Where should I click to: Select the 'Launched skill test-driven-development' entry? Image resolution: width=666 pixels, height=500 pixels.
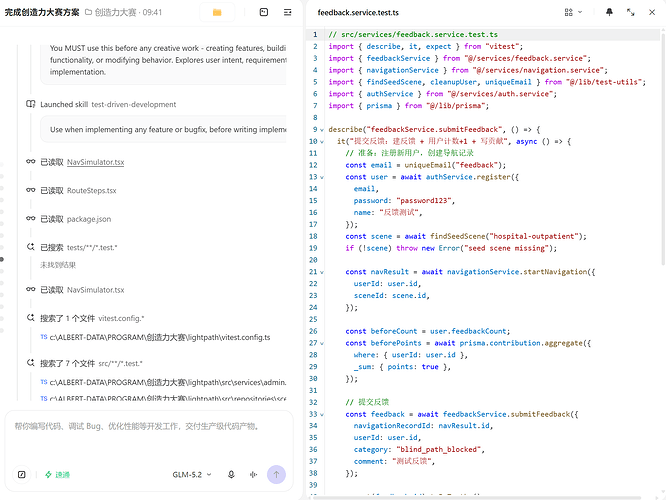point(108,105)
